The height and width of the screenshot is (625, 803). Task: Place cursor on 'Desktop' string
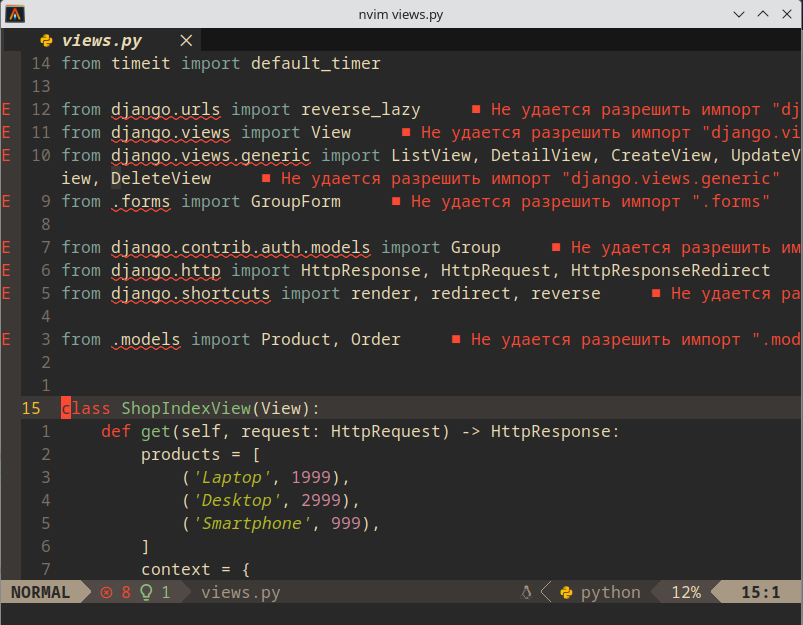point(238,501)
